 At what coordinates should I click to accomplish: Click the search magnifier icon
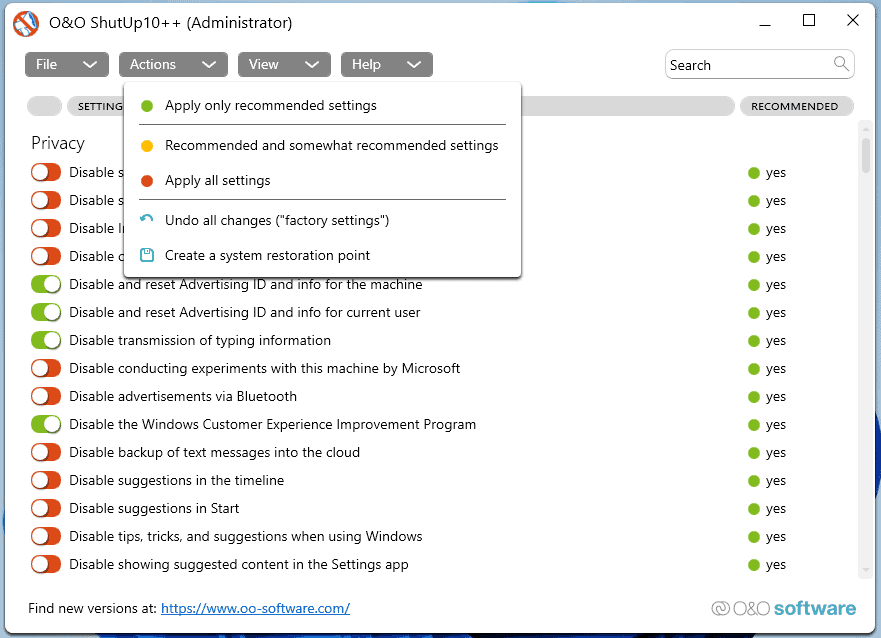point(841,64)
